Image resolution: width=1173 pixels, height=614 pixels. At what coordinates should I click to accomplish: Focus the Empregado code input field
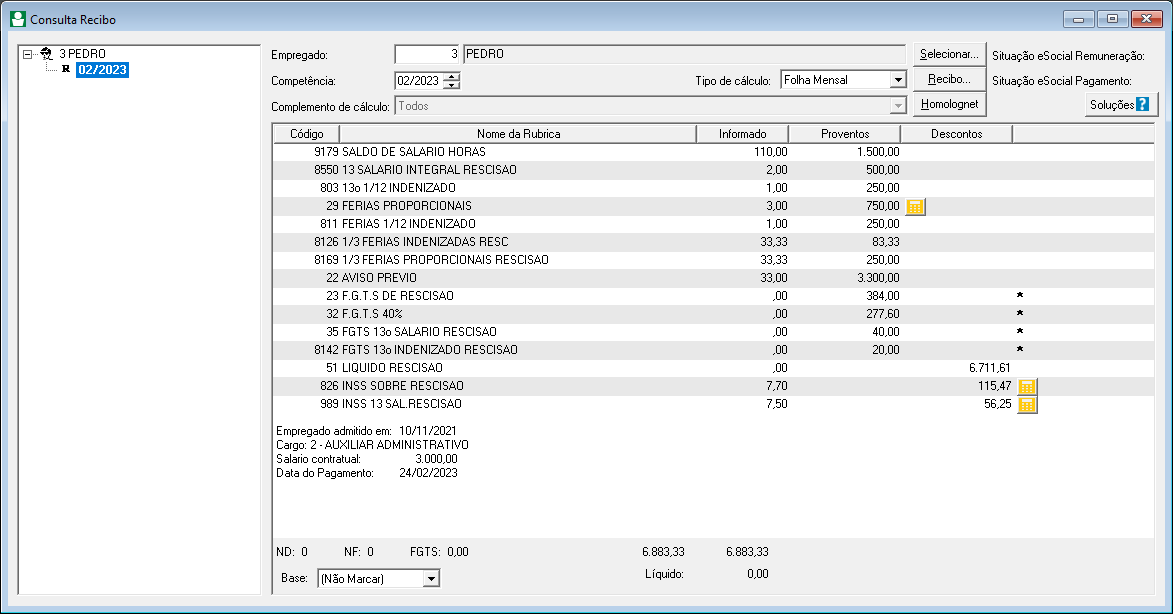click(x=427, y=54)
